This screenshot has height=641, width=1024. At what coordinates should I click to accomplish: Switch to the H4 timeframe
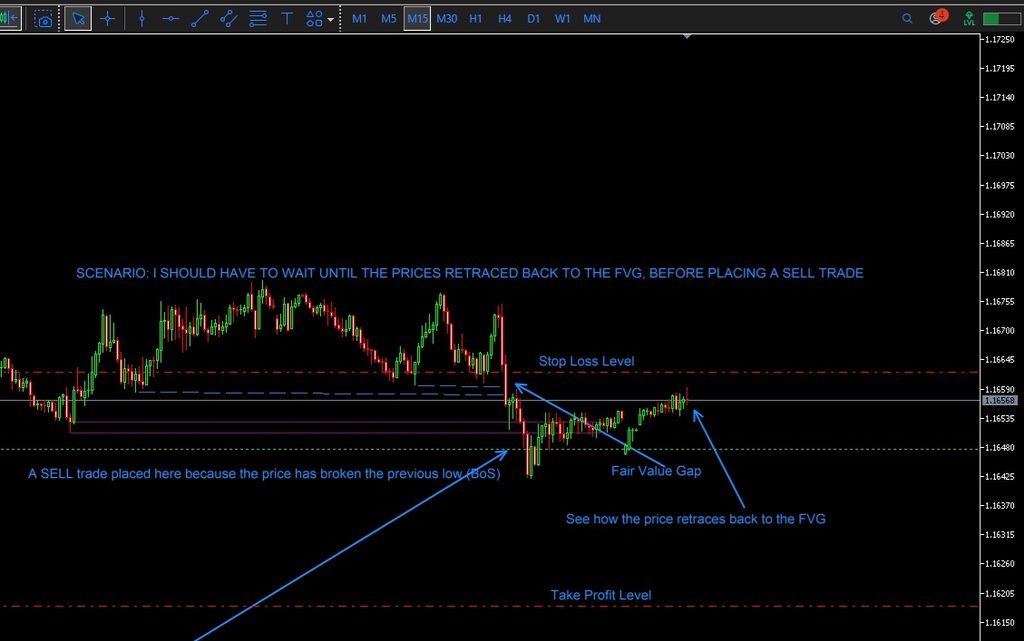coord(505,19)
